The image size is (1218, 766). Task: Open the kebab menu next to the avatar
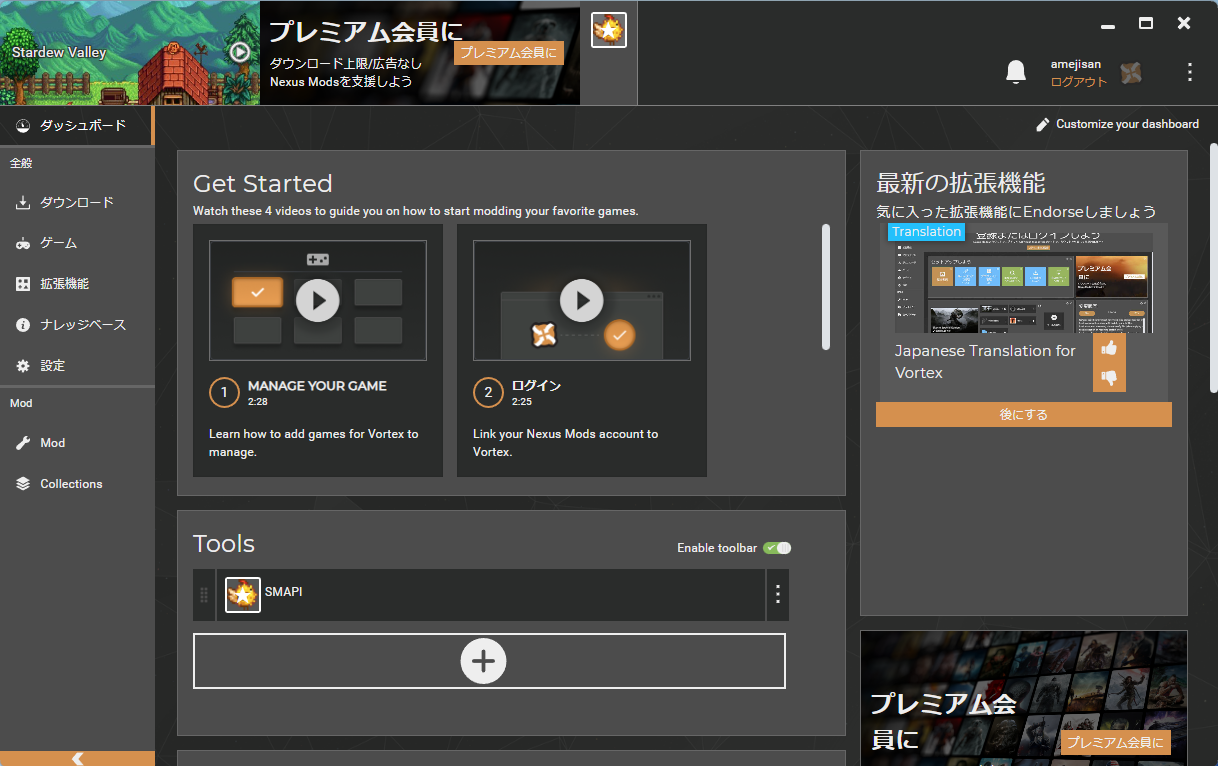(1188, 72)
